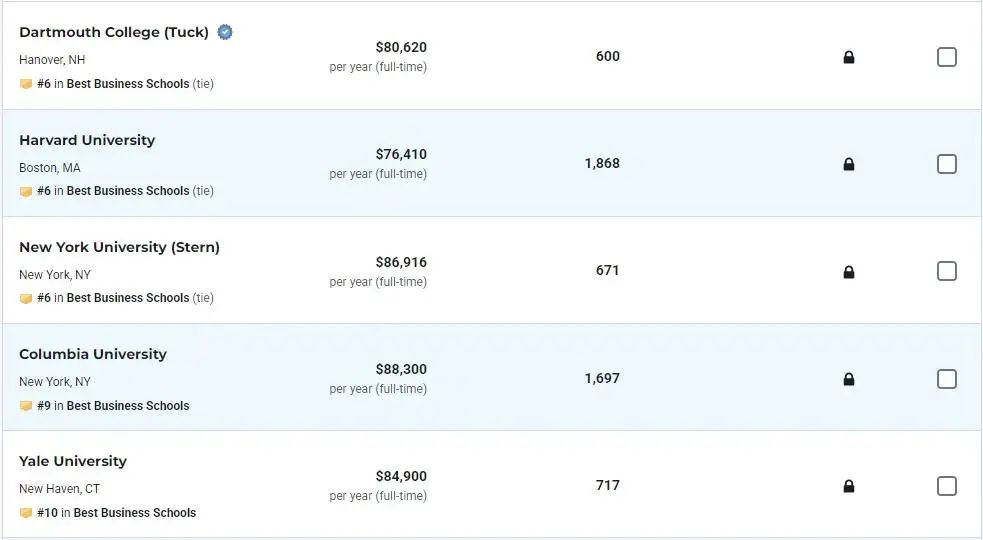Image resolution: width=983 pixels, height=540 pixels.
Task: Click the lock icon in Yale University row
Action: pyautogui.click(x=849, y=486)
